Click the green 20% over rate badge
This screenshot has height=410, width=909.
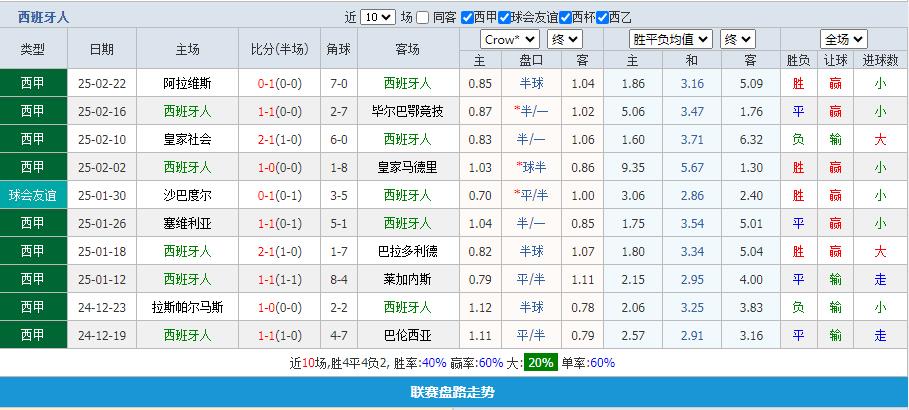541,363
